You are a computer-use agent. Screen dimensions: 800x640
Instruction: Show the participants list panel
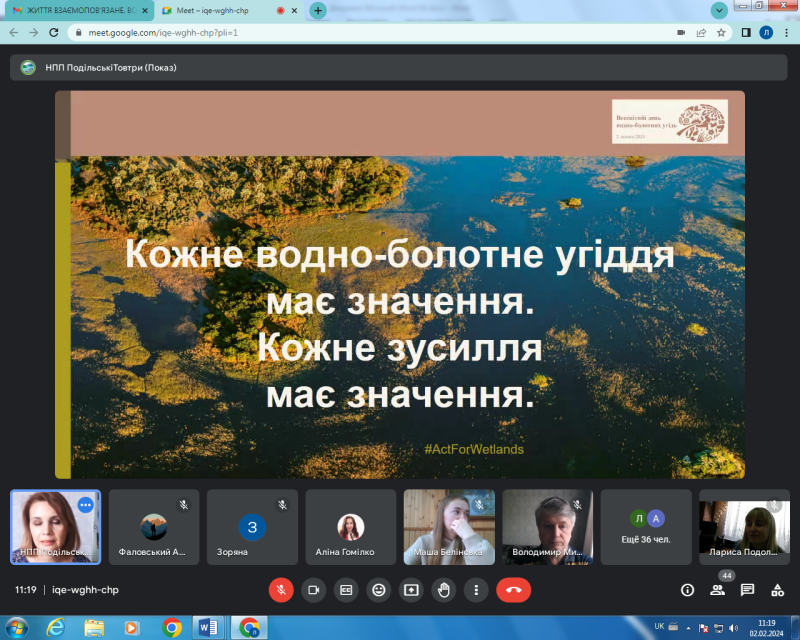point(717,590)
